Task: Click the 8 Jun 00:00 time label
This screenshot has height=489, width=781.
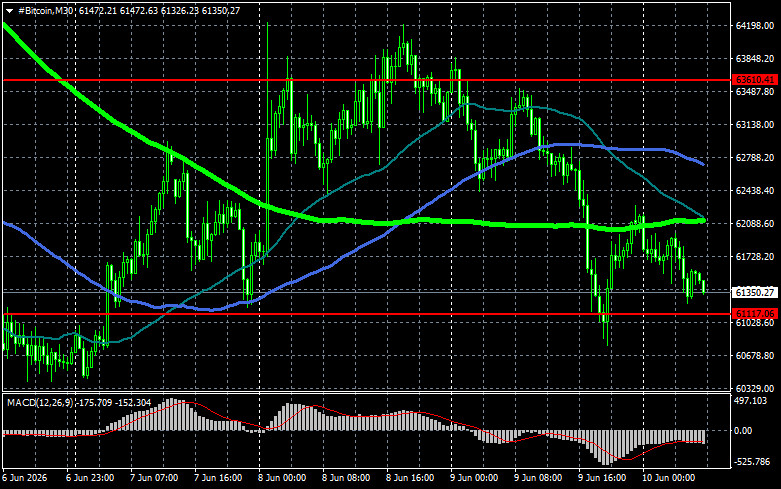Action: [282, 478]
